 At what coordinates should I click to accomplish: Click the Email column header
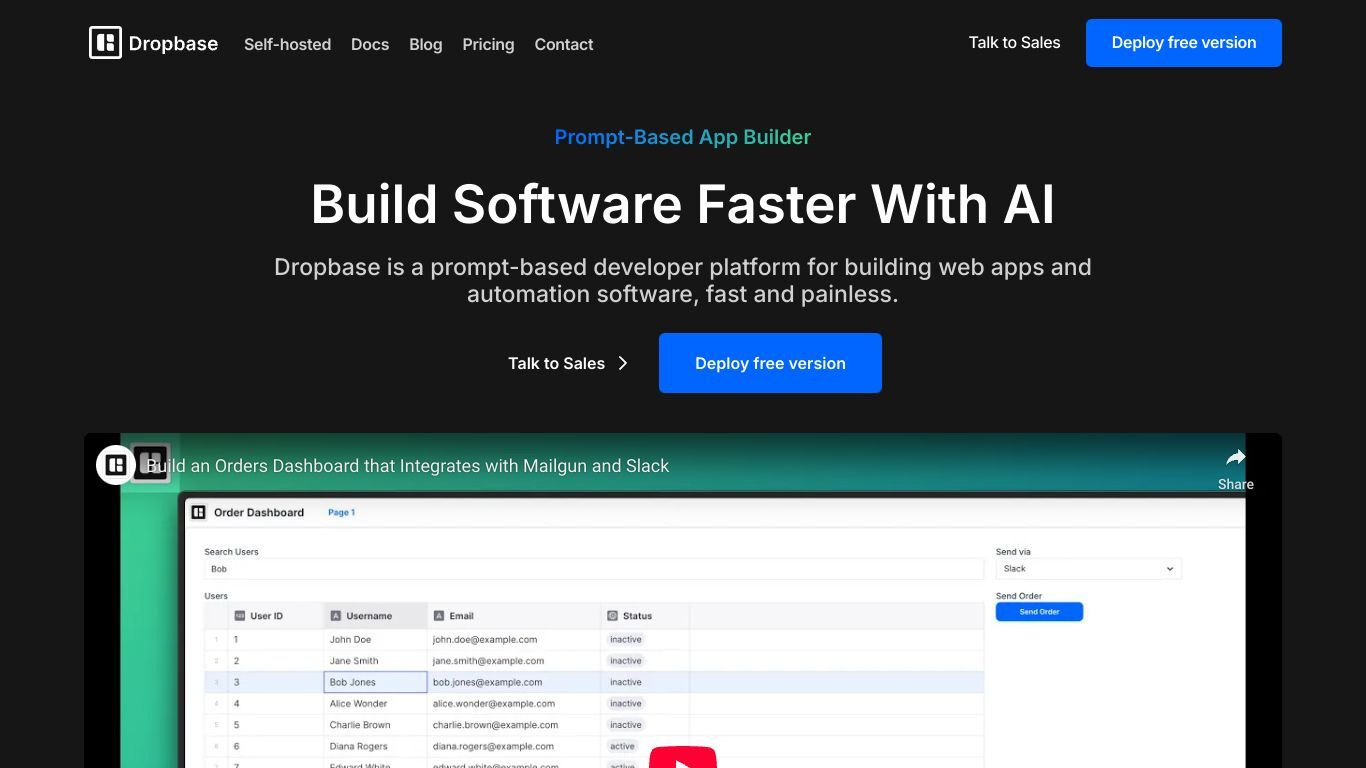point(515,616)
